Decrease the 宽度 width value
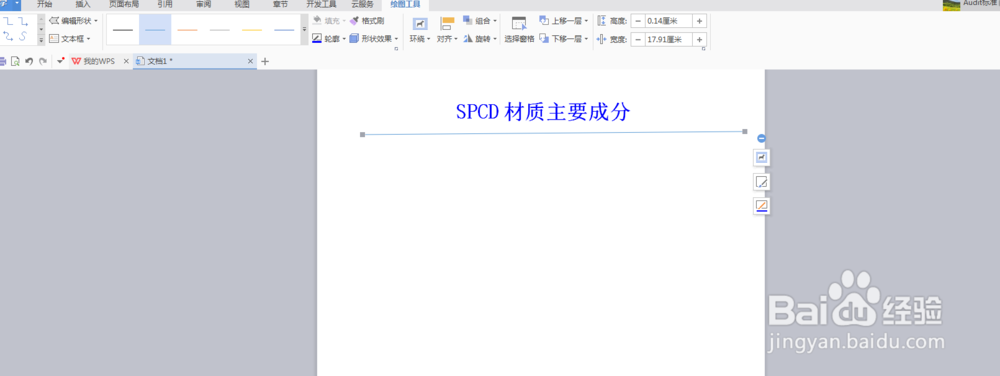The width and height of the screenshot is (1000, 376). tap(637, 40)
